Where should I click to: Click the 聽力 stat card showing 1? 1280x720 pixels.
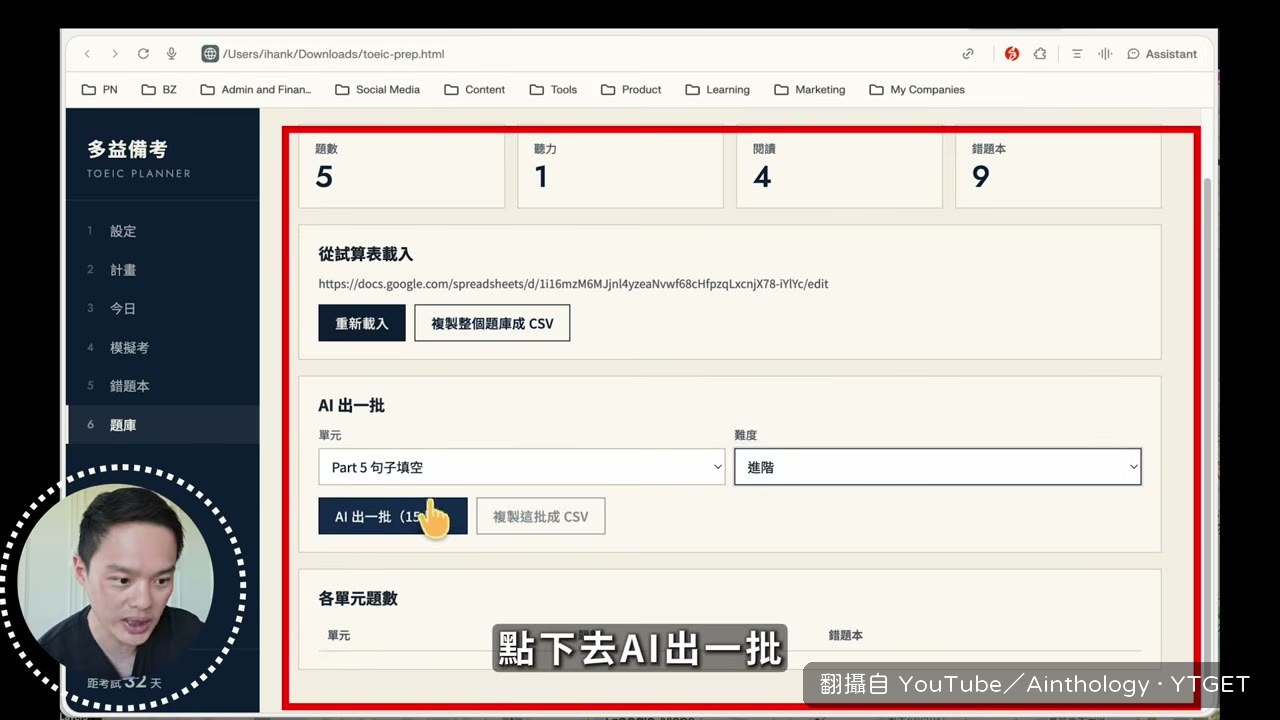coord(620,170)
